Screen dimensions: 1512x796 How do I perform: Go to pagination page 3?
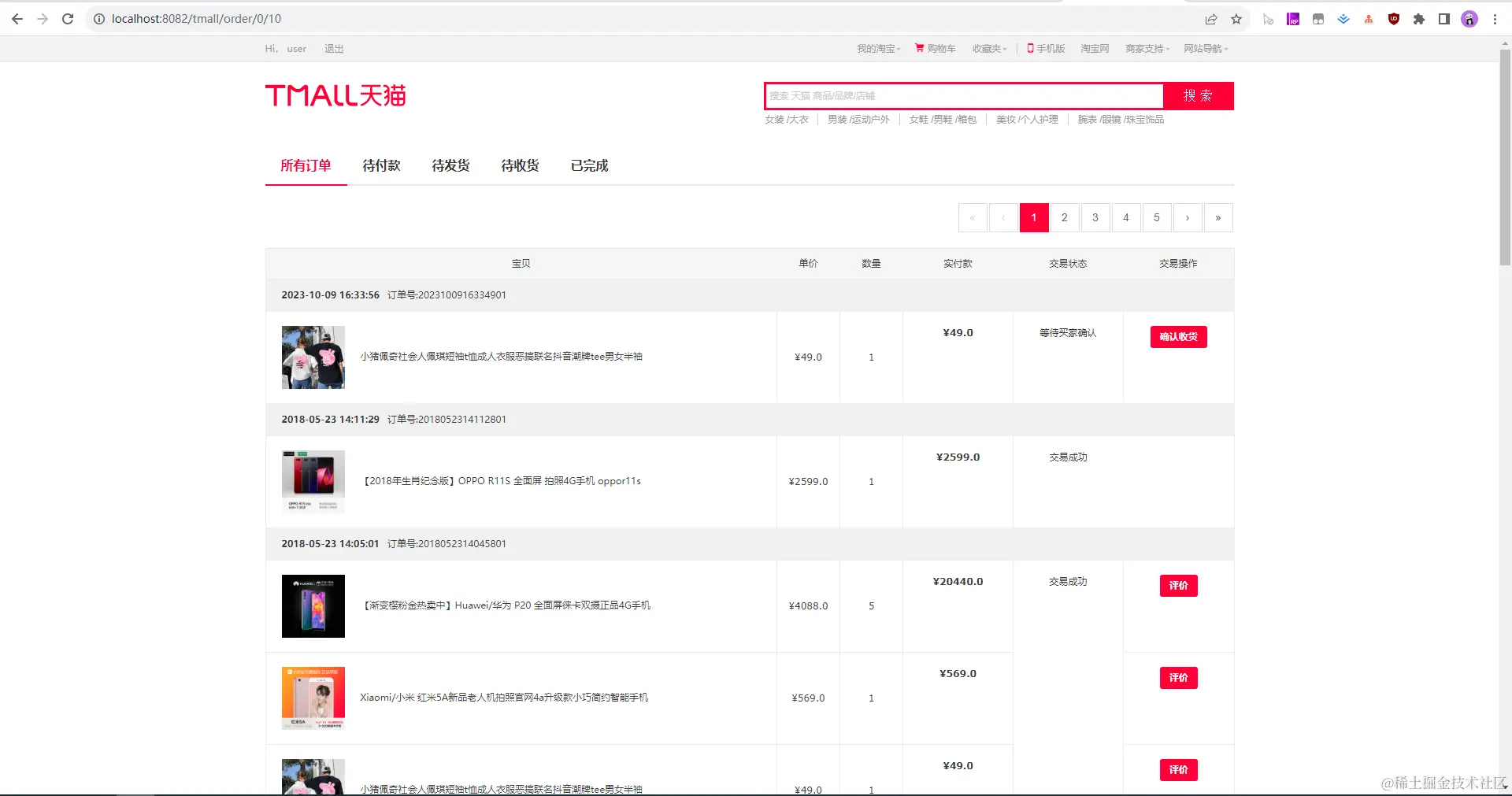tap(1095, 218)
